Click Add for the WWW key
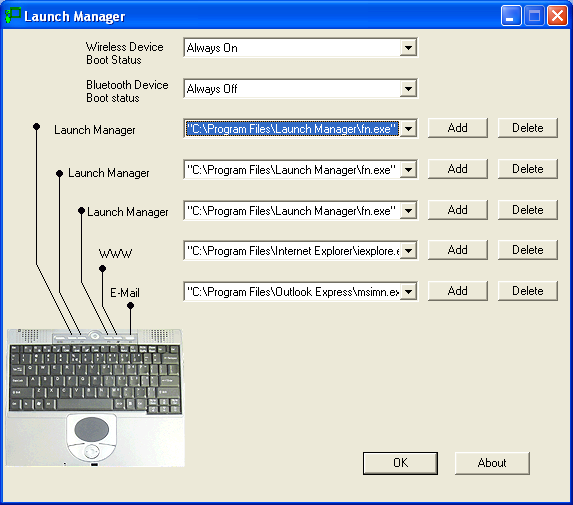This screenshot has height=505, width=573. pyautogui.click(x=458, y=250)
